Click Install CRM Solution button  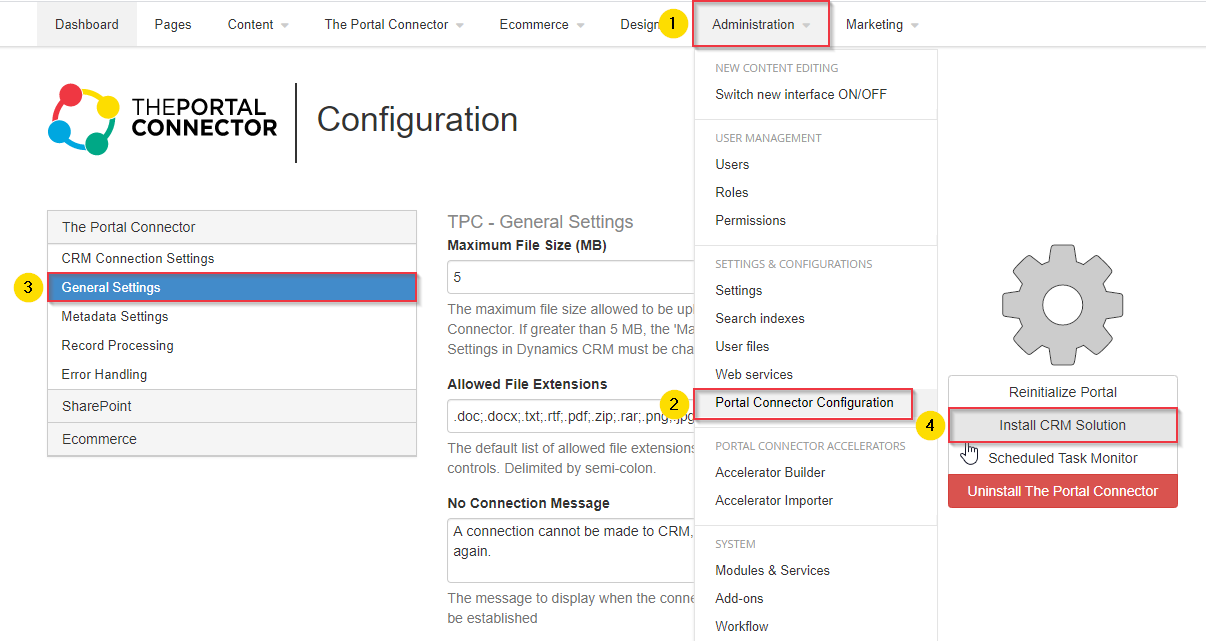[1063, 425]
